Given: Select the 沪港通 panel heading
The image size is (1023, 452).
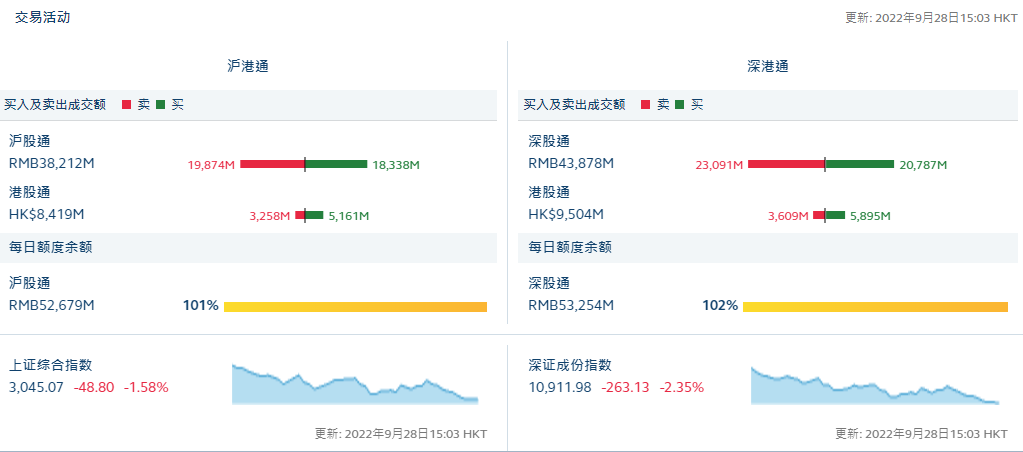Looking at the screenshot, I should tap(248, 66).
